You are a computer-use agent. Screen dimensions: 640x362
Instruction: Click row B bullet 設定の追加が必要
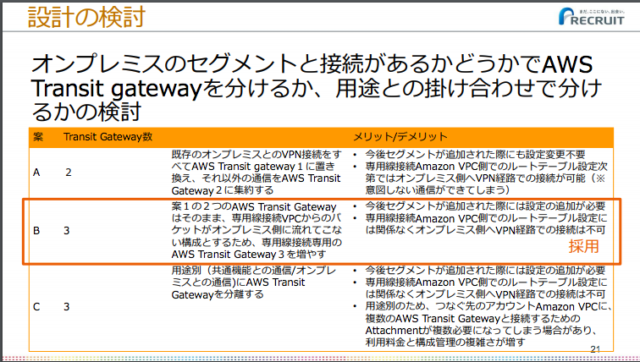485,206
